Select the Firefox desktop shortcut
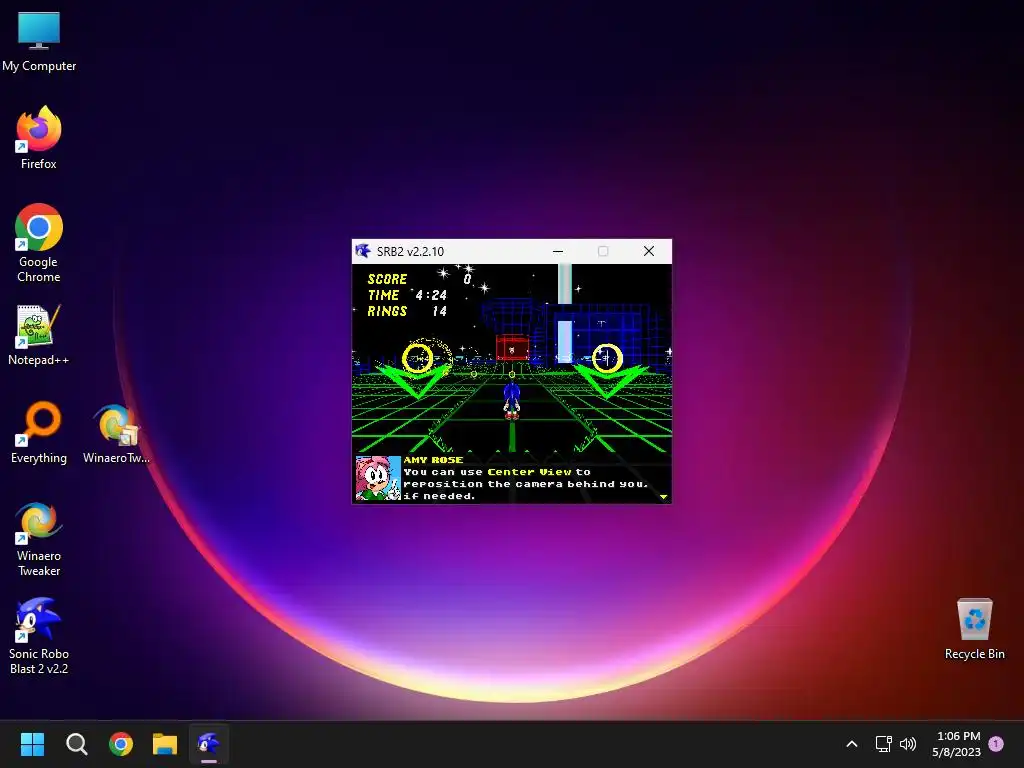The height and width of the screenshot is (768, 1024). [x=39, y=138]
